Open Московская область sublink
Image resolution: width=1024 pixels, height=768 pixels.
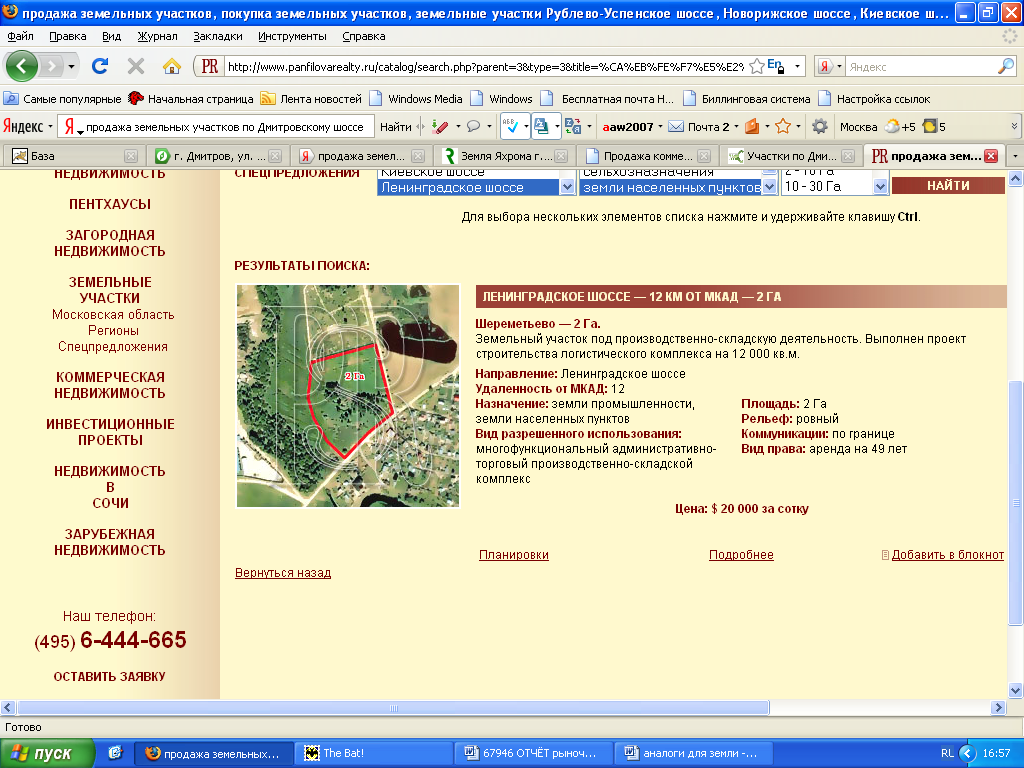[113, 314]
